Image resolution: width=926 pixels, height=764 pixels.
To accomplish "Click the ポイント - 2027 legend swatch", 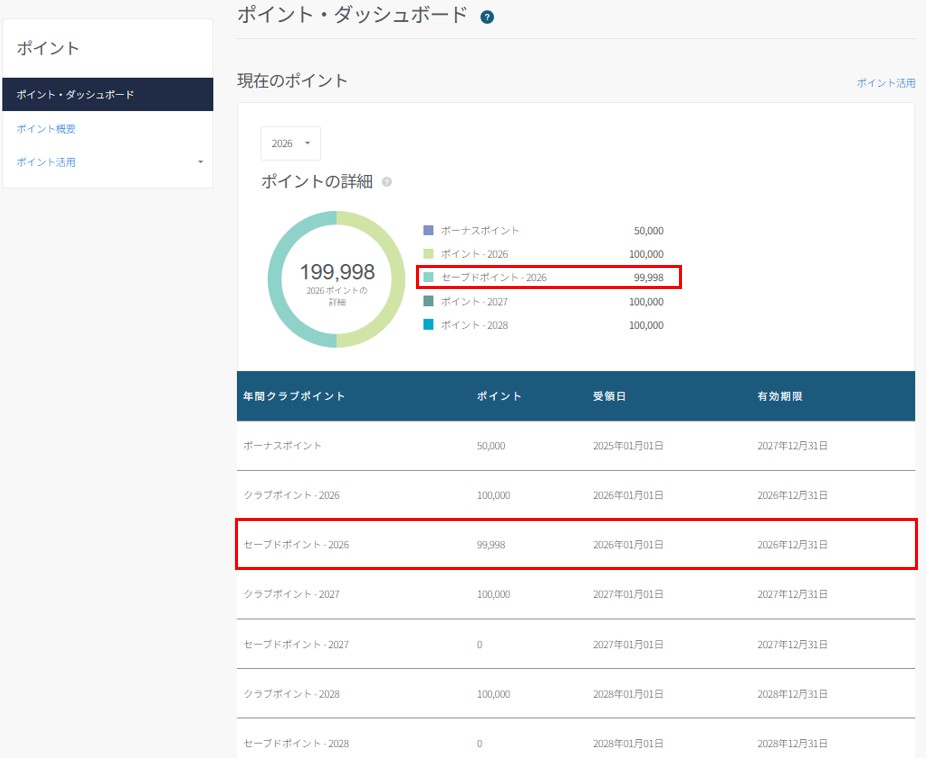I will coord(428,301).
